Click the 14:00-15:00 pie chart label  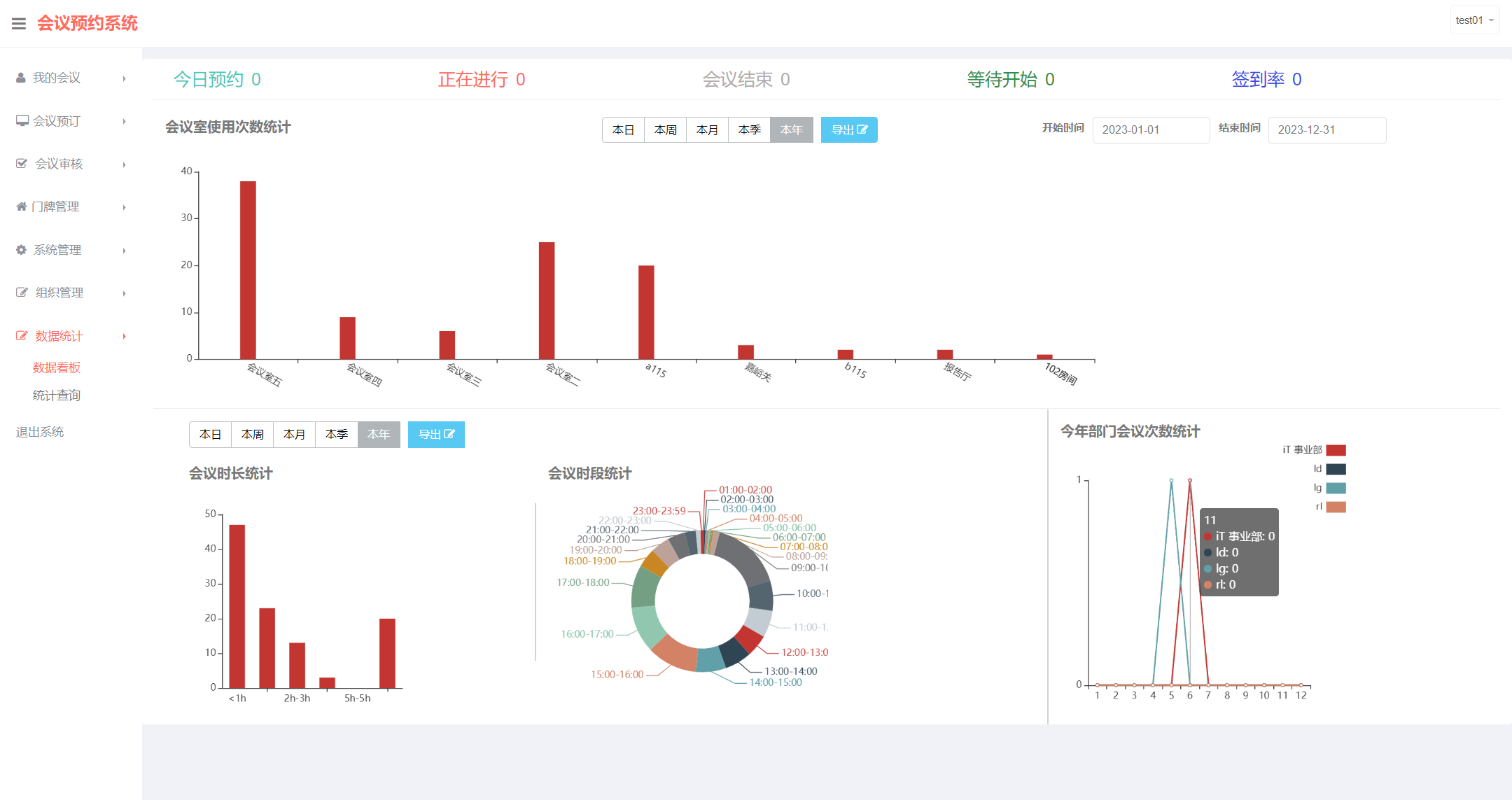(x=776, y=682)
